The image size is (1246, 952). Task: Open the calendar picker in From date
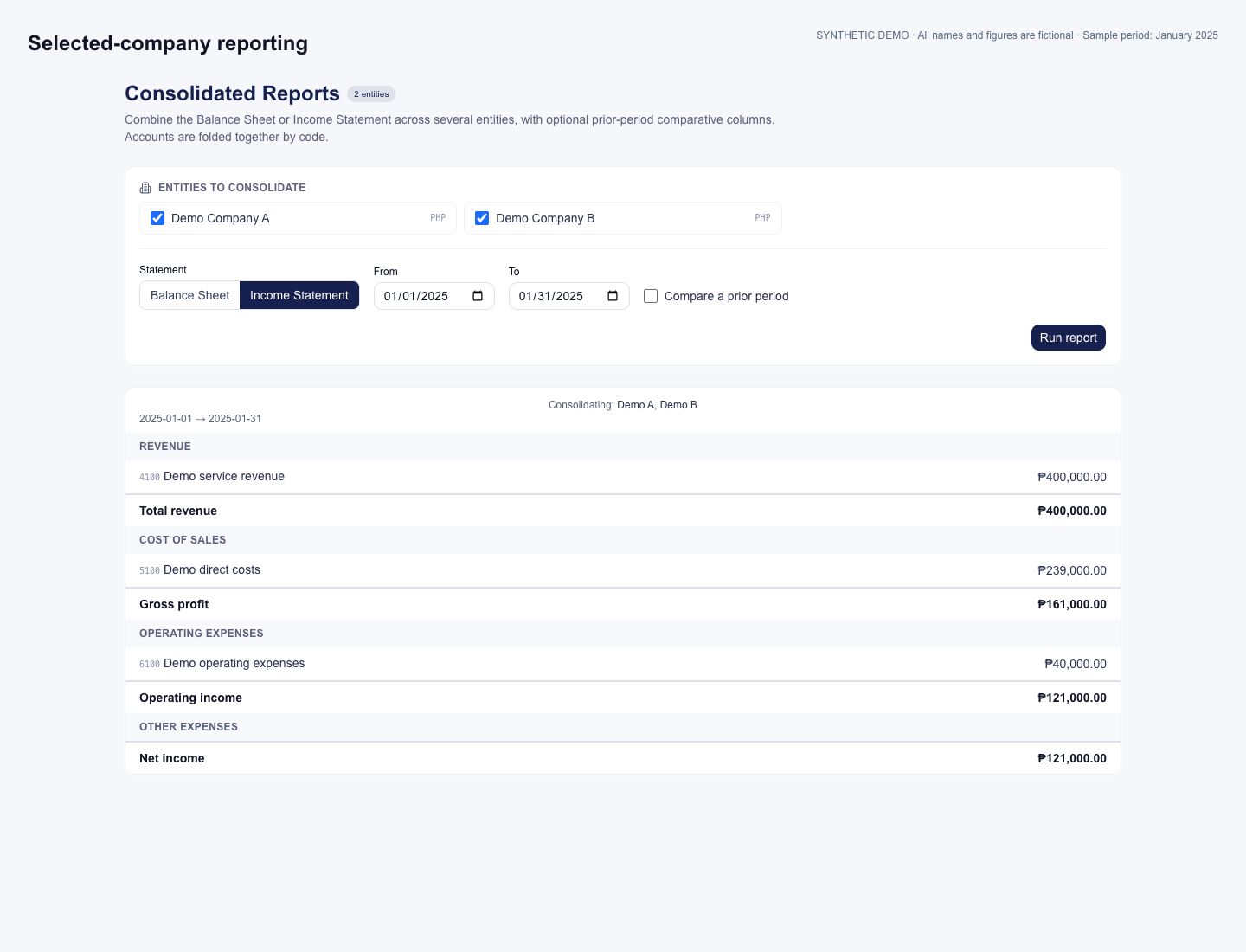click(478, 296)
